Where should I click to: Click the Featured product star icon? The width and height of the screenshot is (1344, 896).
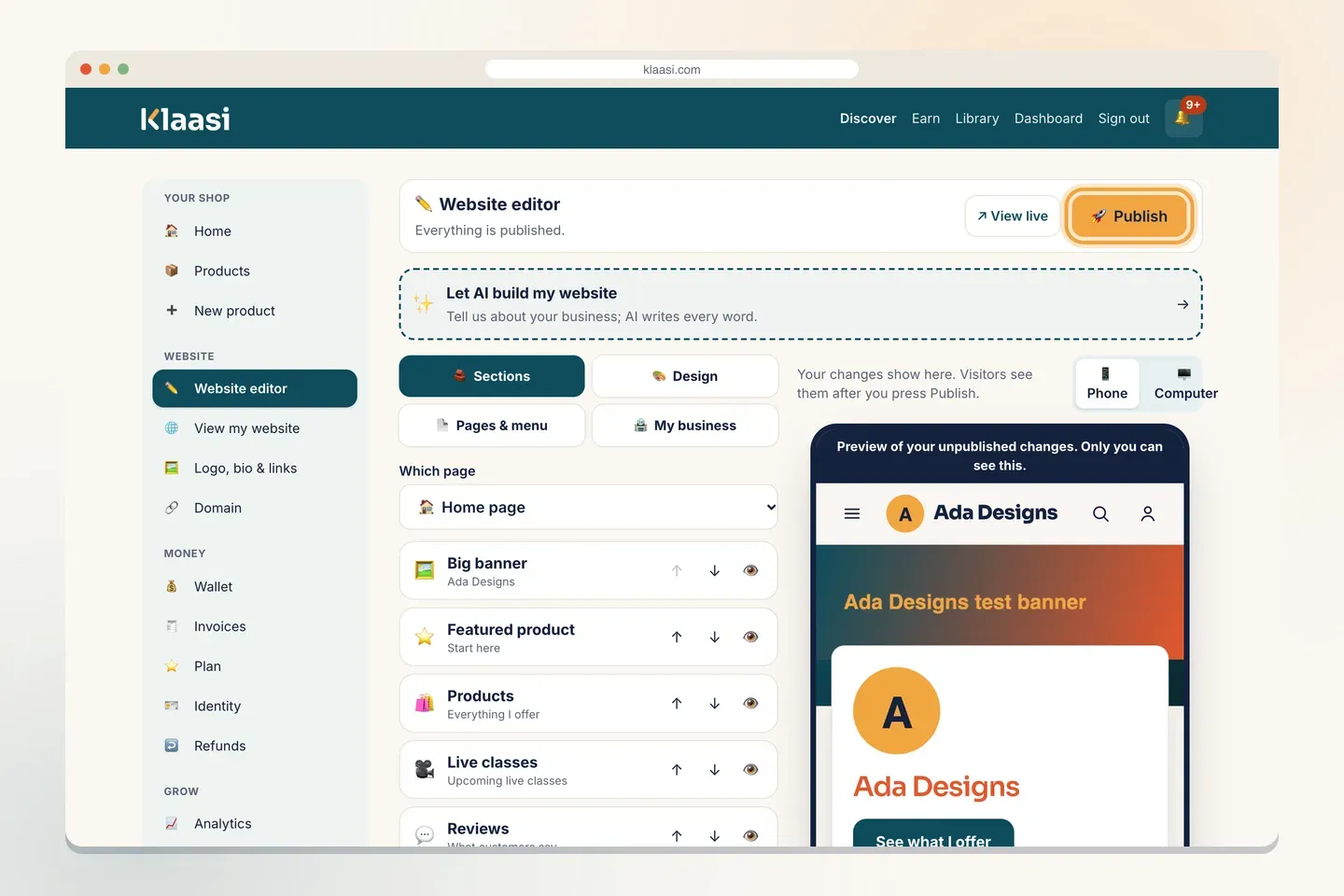[x=425, y=637]
